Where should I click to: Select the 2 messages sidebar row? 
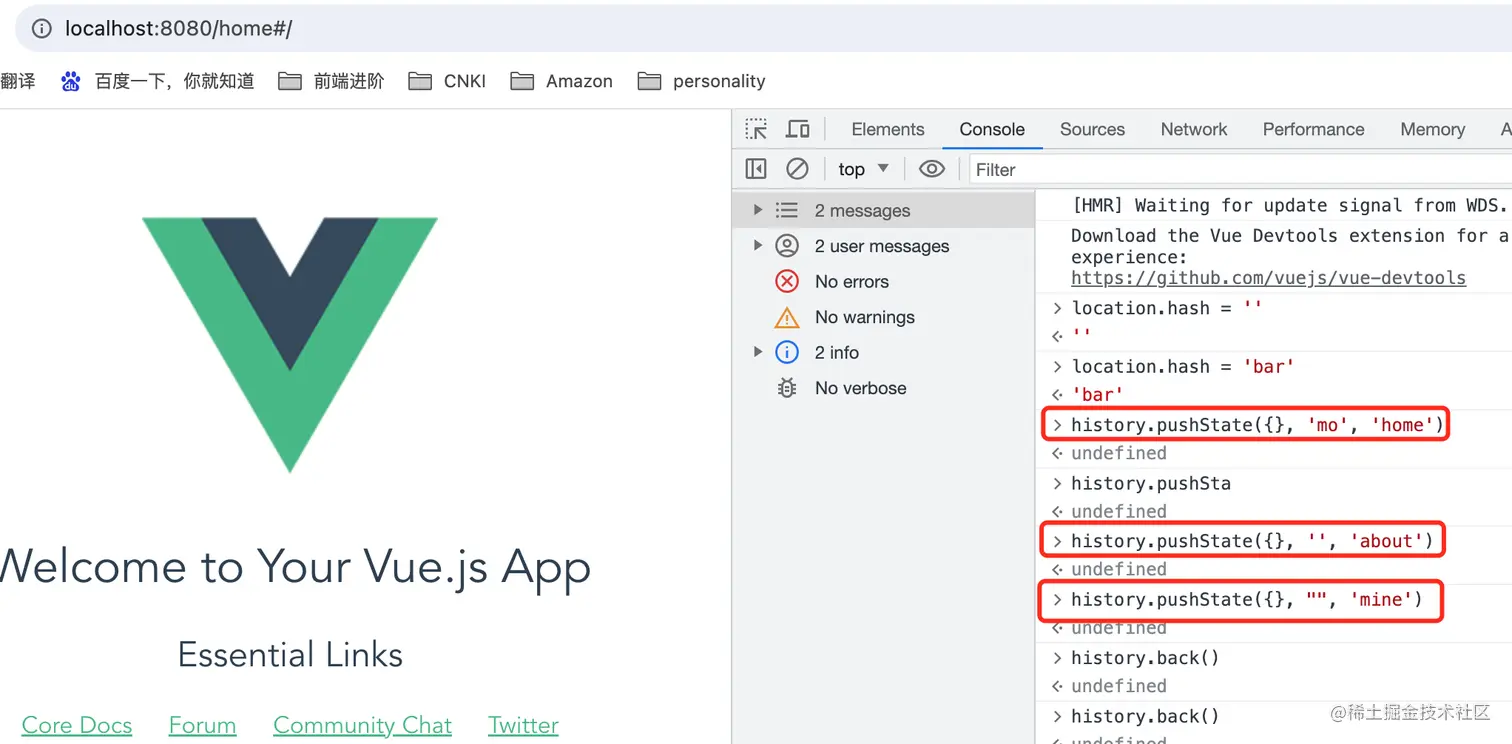coord(883,211)
